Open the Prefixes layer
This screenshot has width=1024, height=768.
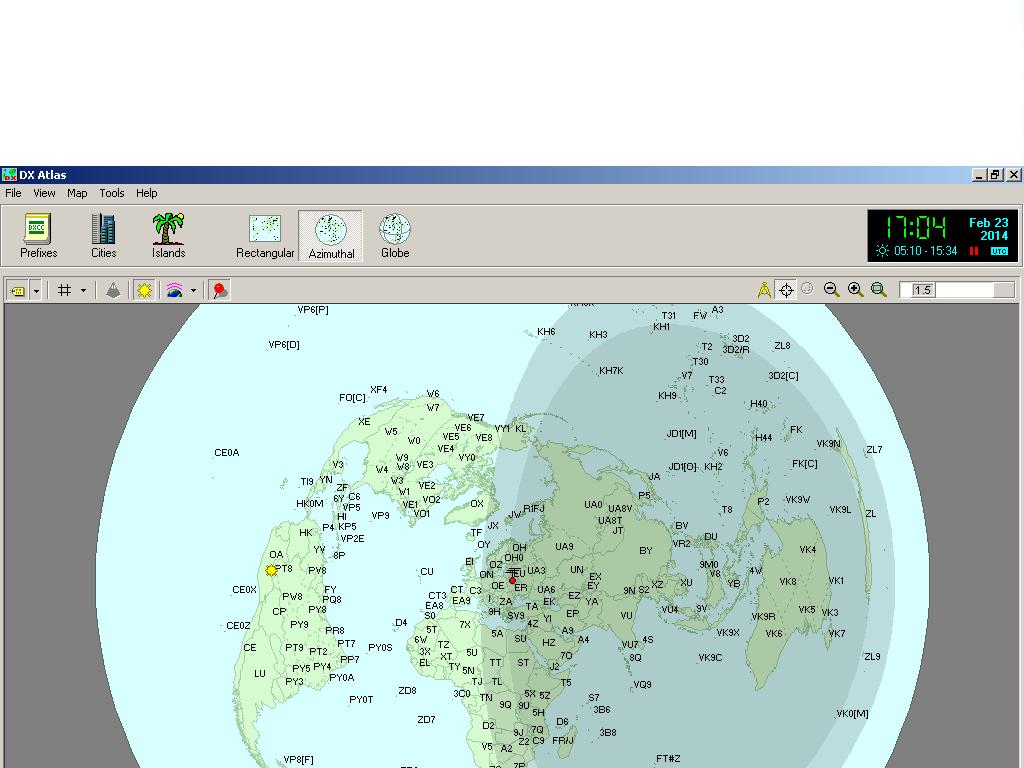coord(38,236)
